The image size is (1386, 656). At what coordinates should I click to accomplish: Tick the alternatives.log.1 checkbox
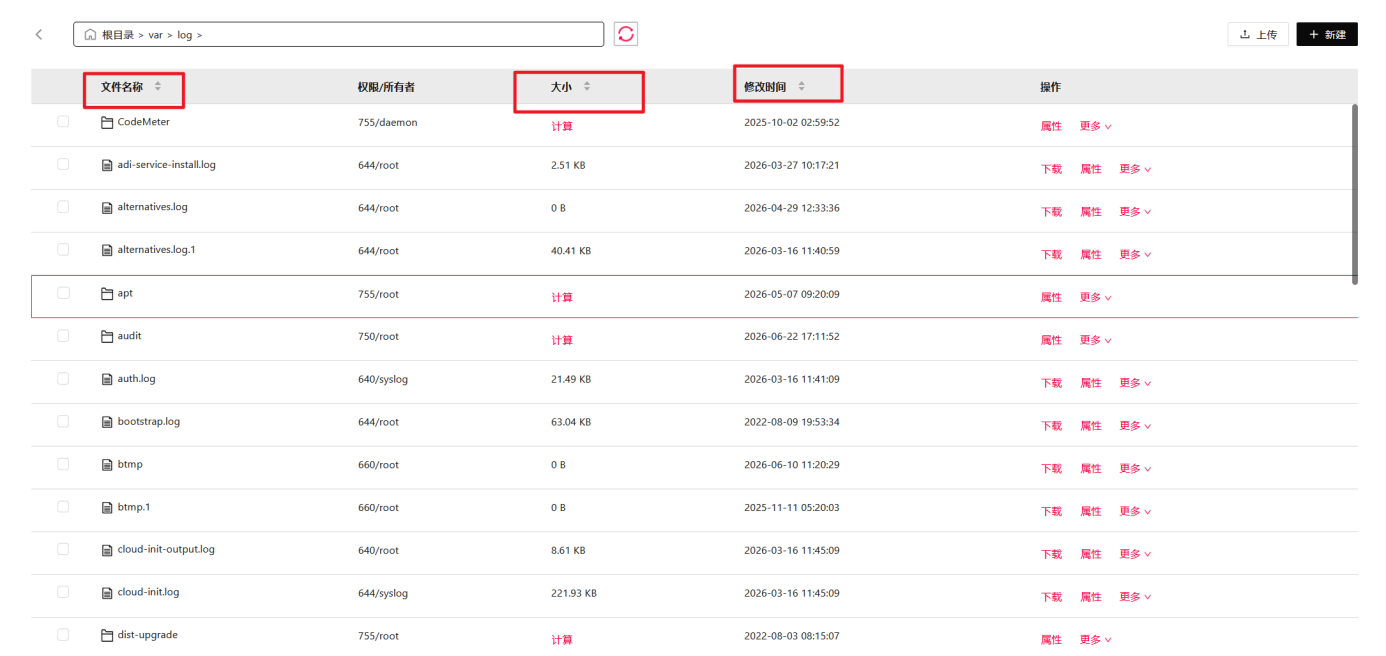(63, 250)
